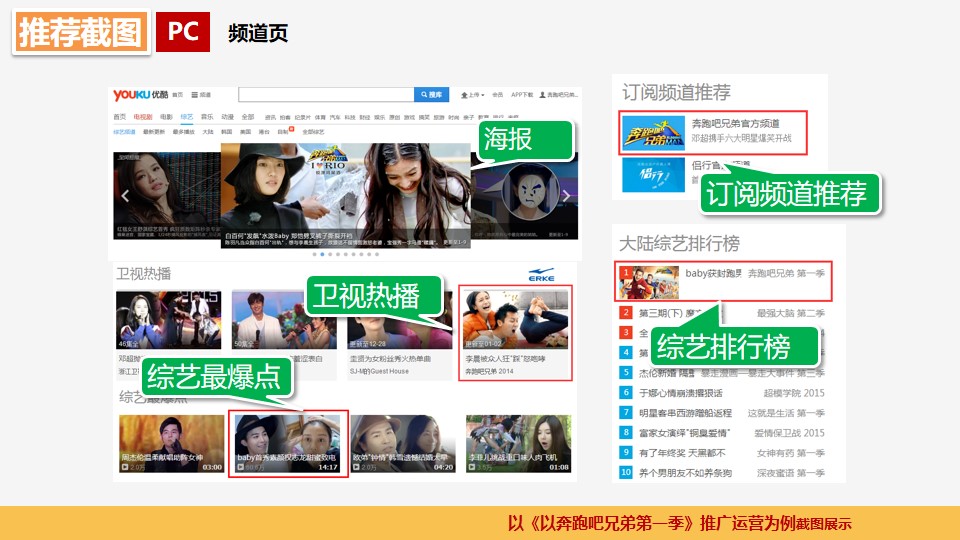Screen dimensions: 960x540
Task: Open the rank 9 有了年终奖 天黑都不 entry
Action: pyautogui.click(x=682, y=453)
